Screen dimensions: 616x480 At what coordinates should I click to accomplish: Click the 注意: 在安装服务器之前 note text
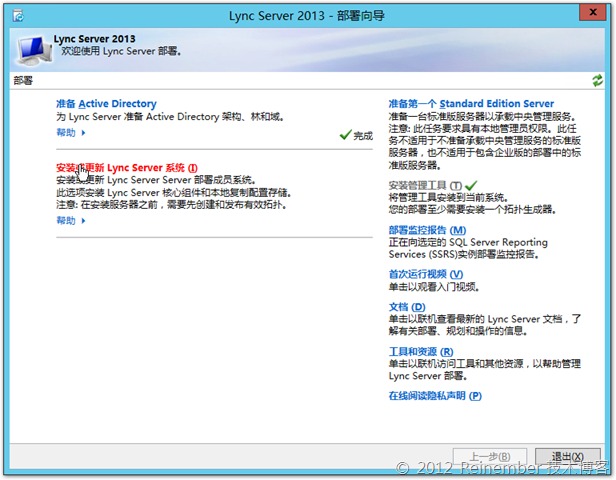pyautogui.click(x=171, y=205)
